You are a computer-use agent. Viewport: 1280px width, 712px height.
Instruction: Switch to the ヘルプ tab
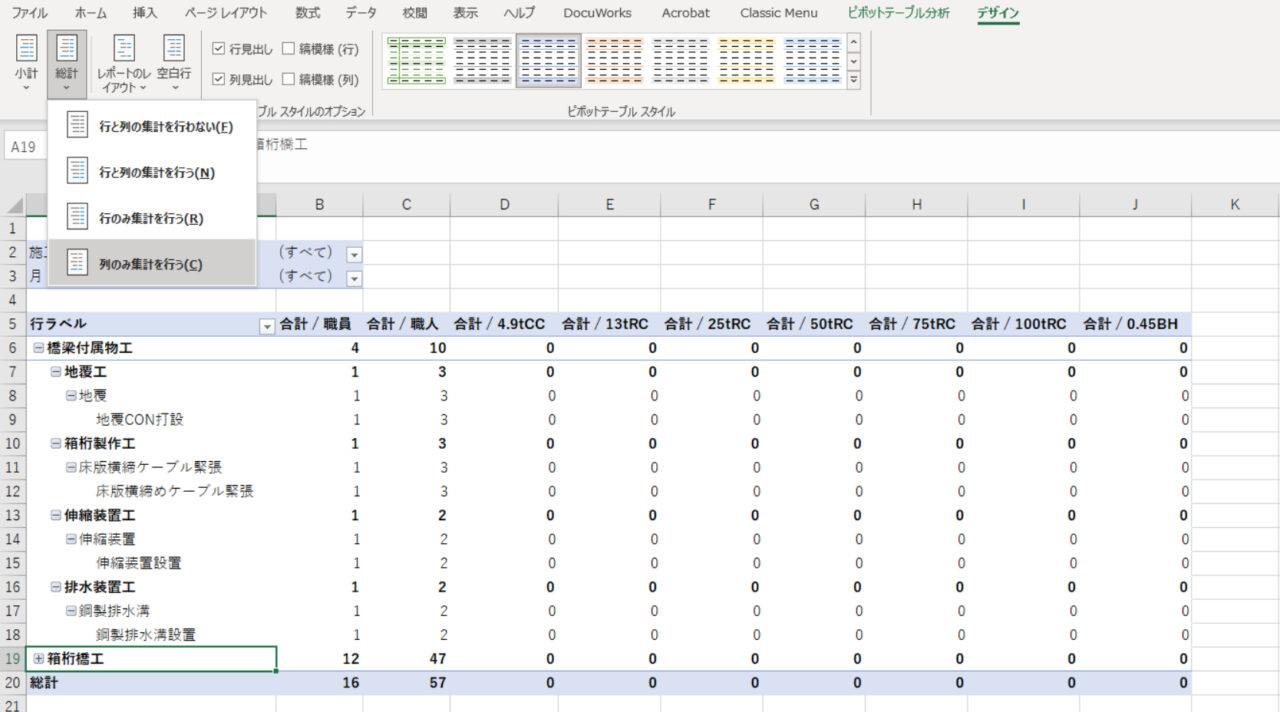[x=519, y=13]
